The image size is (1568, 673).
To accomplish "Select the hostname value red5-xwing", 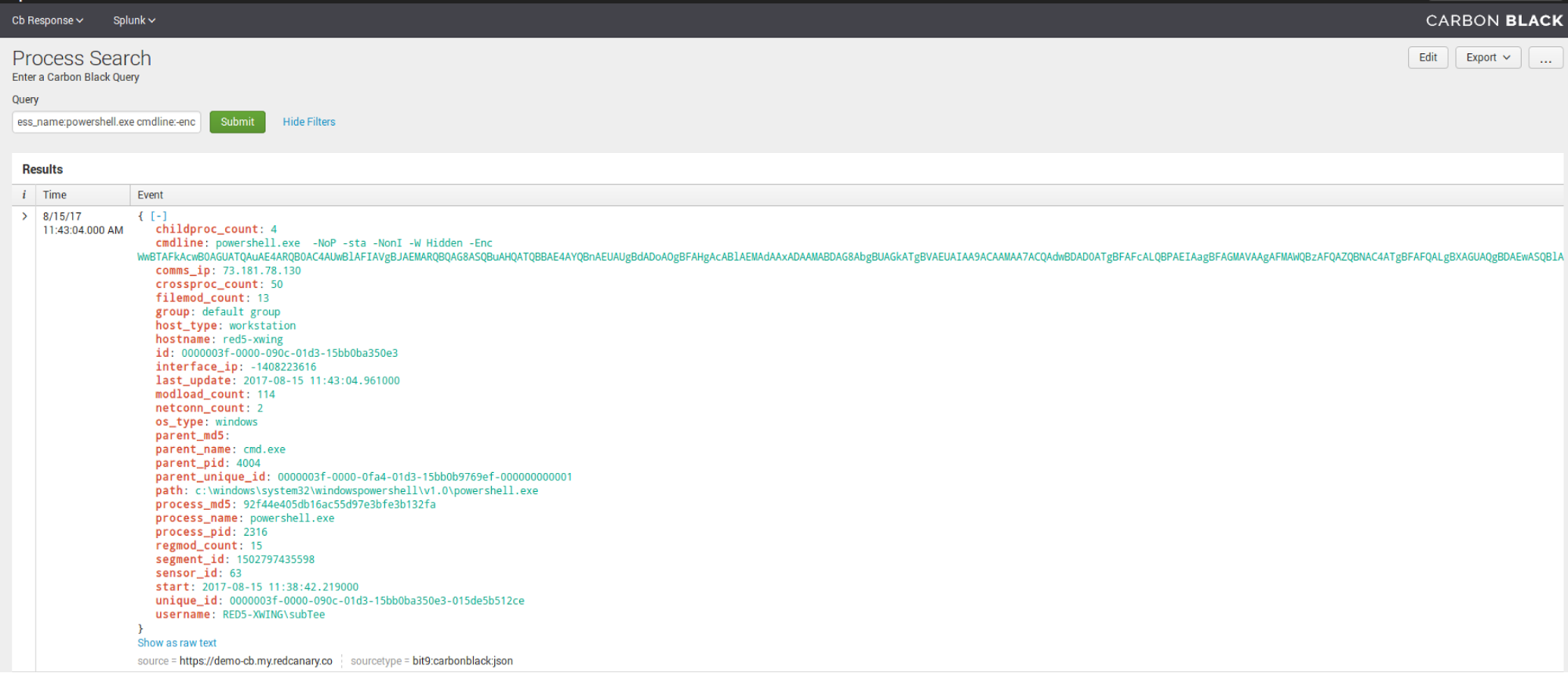I will [253, 340].
